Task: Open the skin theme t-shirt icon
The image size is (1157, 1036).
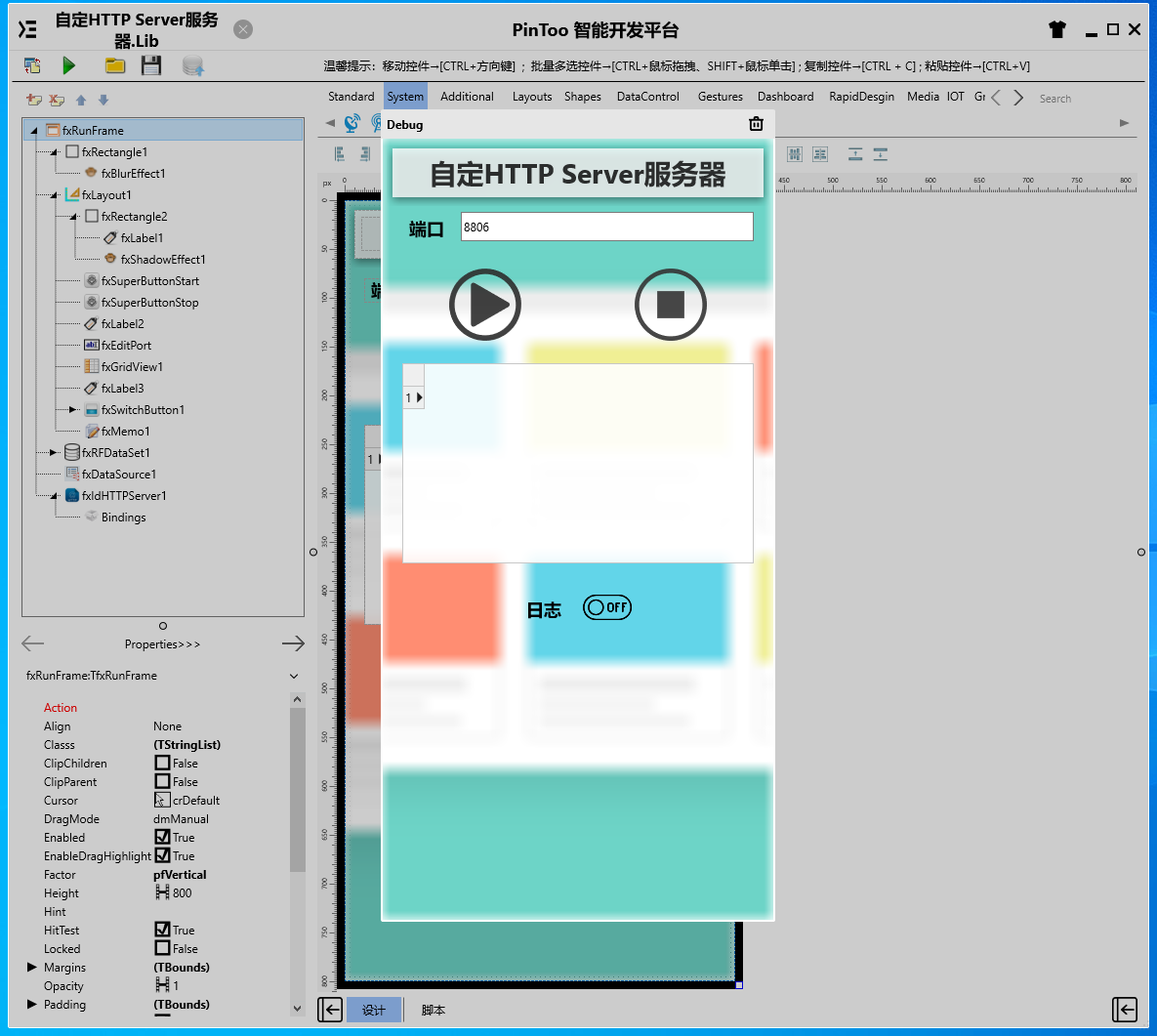Action: 1057,29
